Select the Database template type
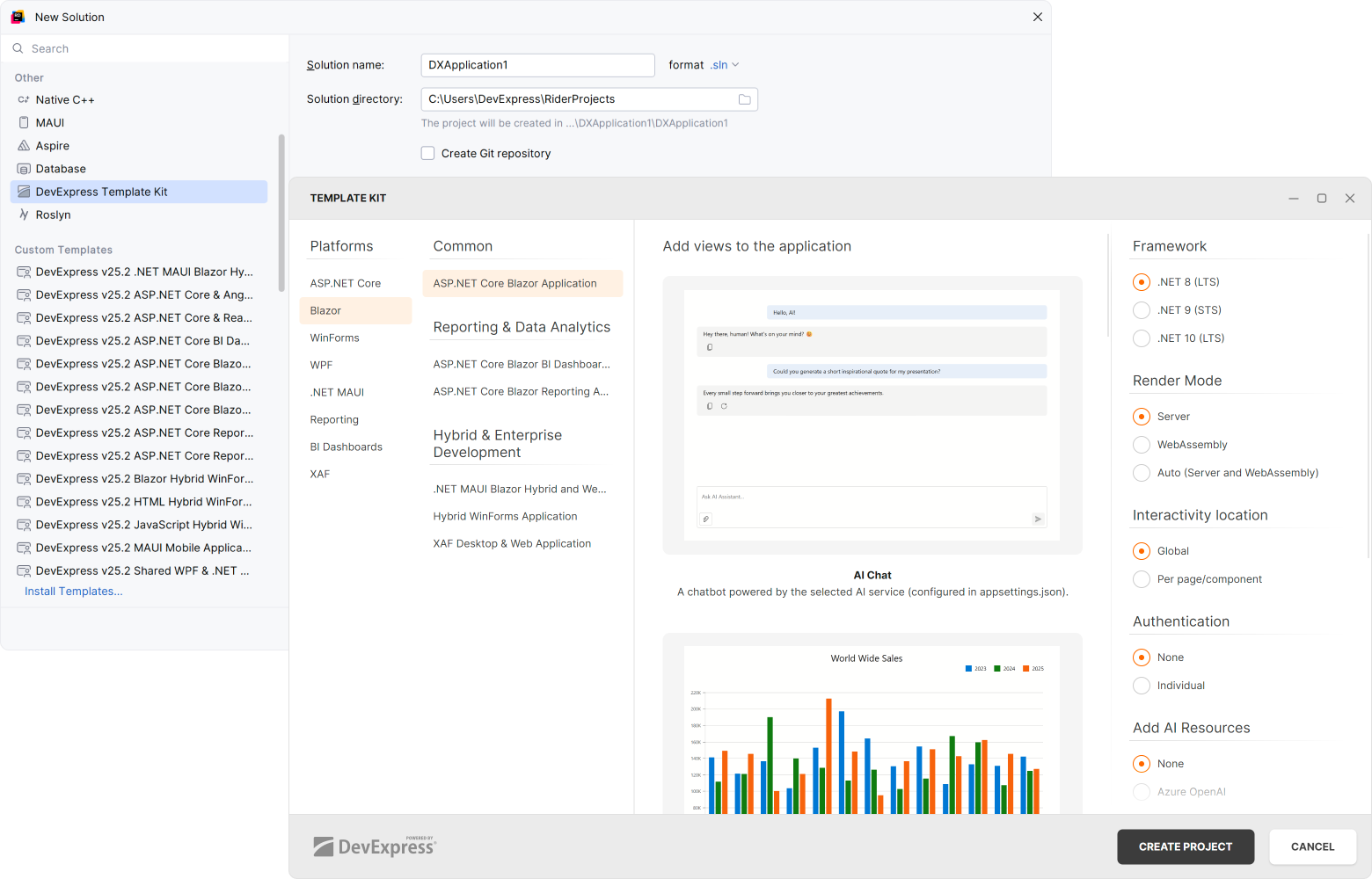Image resolution: width=1372 pixels, height=879 pixels. click(x=60, y=168)
